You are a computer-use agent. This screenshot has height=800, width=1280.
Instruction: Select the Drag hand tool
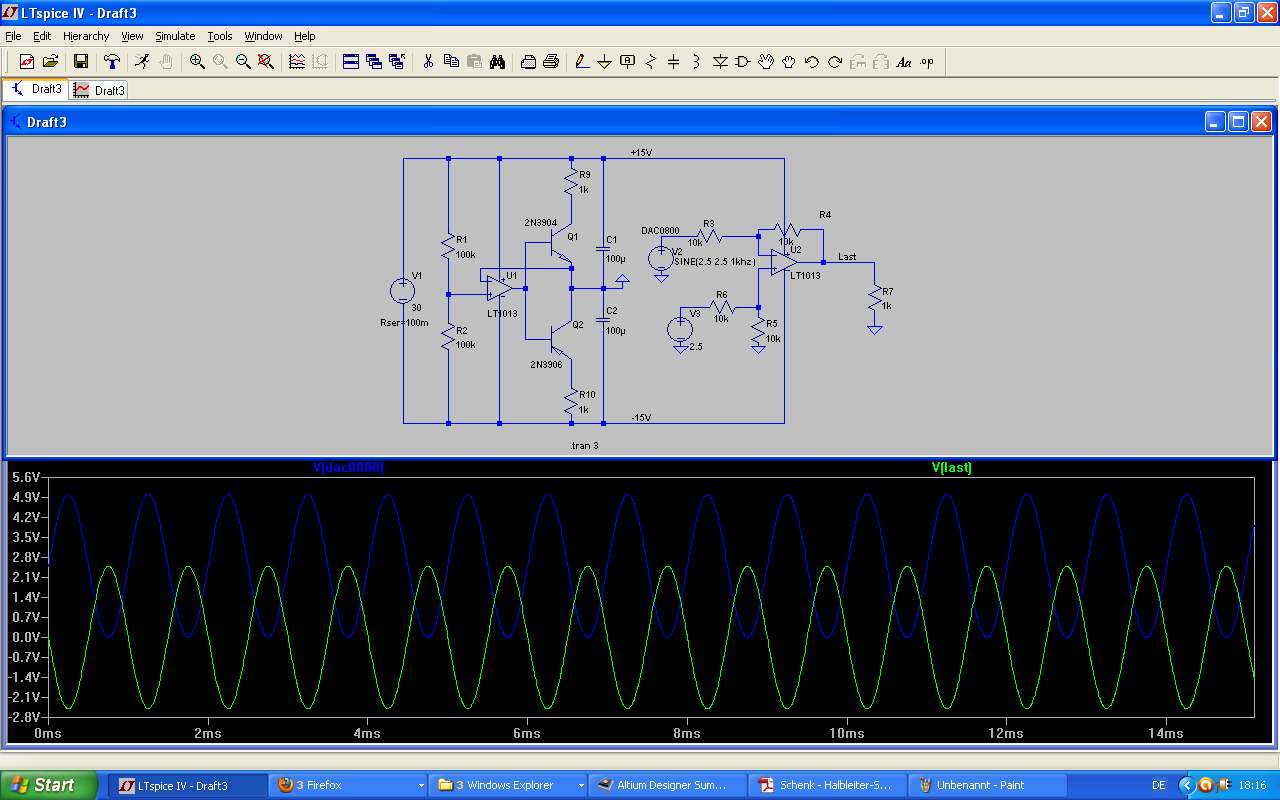pos(789,62)
